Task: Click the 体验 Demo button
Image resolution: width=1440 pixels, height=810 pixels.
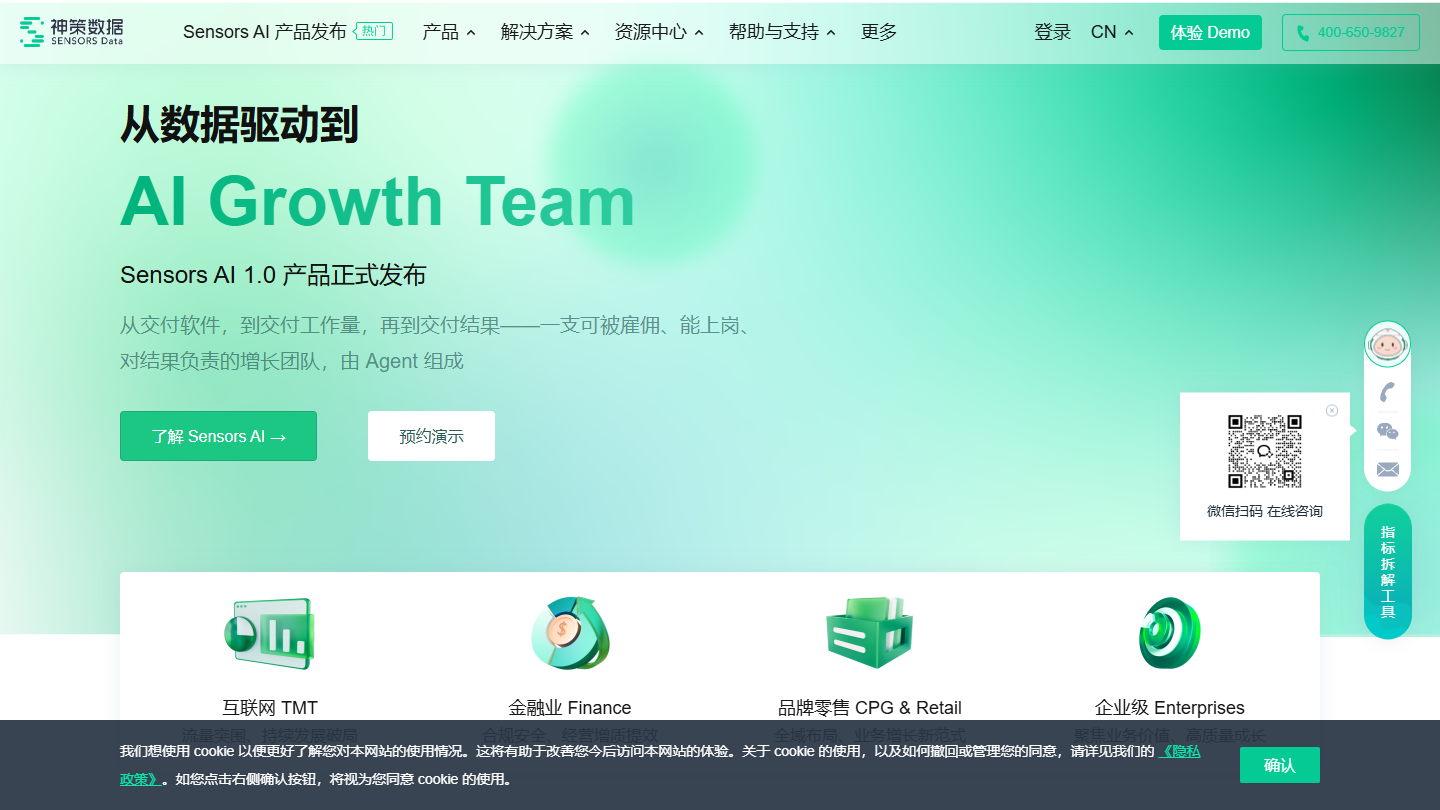Action: (1210, 32)
